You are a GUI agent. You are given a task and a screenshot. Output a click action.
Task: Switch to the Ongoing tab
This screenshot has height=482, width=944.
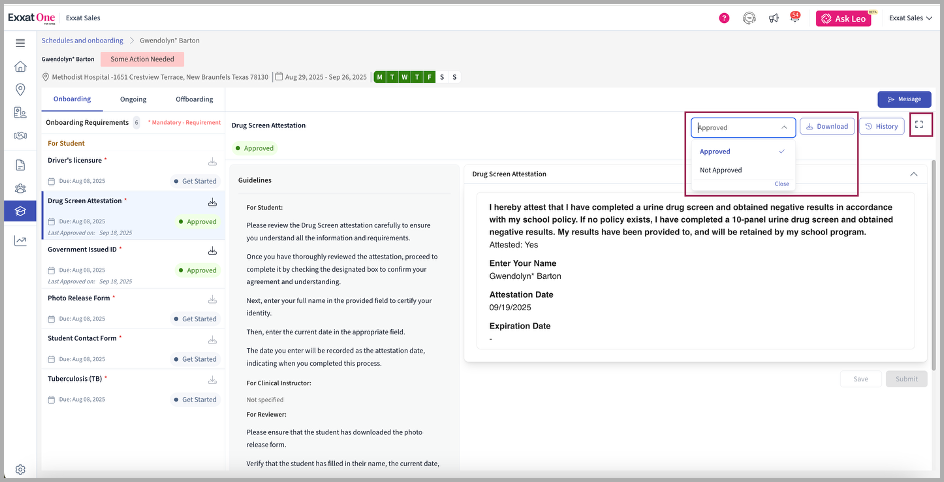[133, 99]
